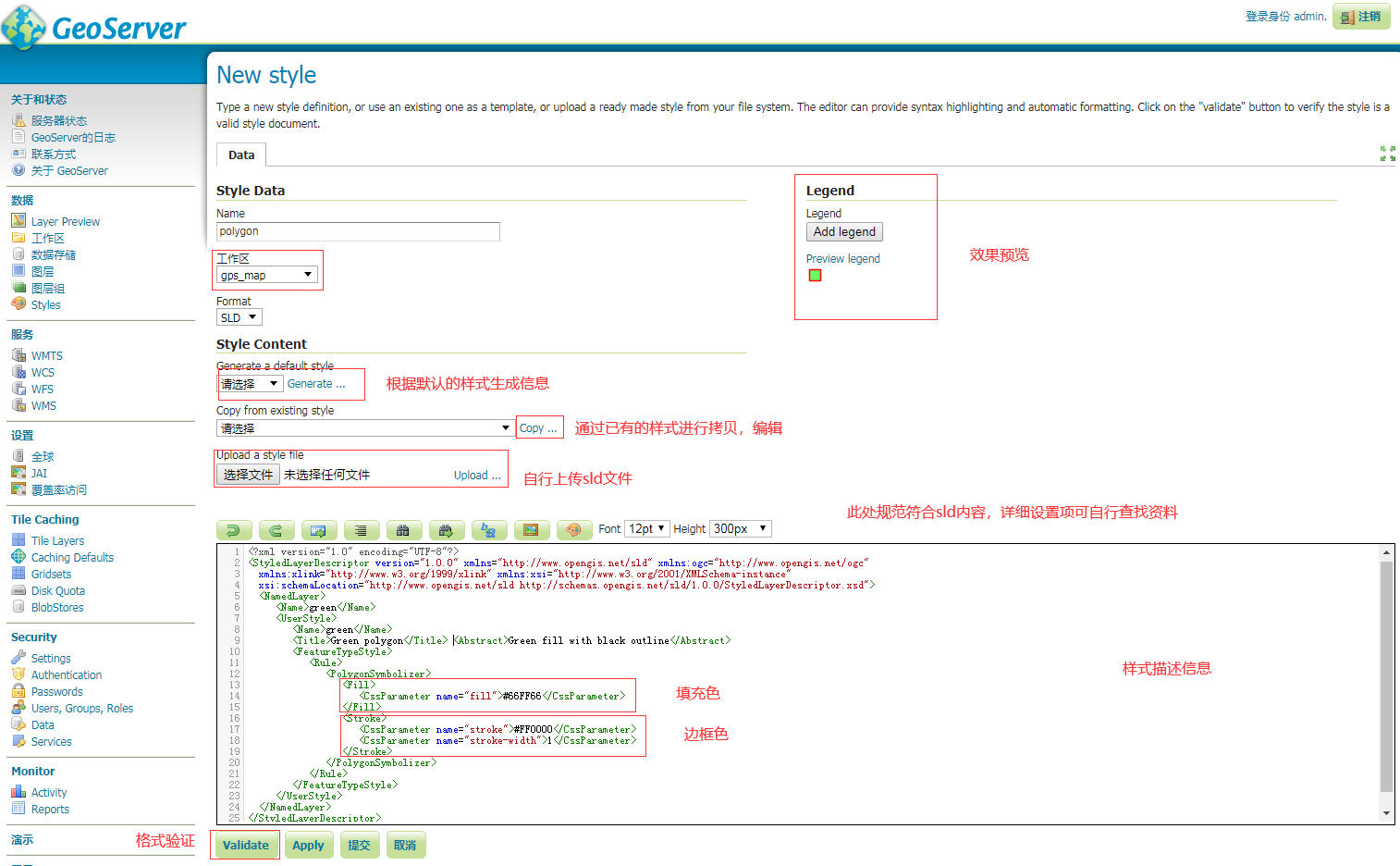
Task: Open the WCS service page
Action: click(x=43, y=373)
